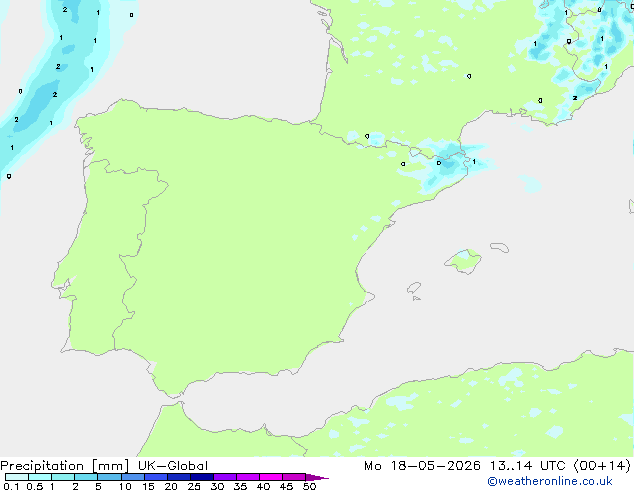Click the 25–30 mm dark blue legend box
The width and height of the screenshot is (634, 490).
pyautogui.click(x=201, y=477)
